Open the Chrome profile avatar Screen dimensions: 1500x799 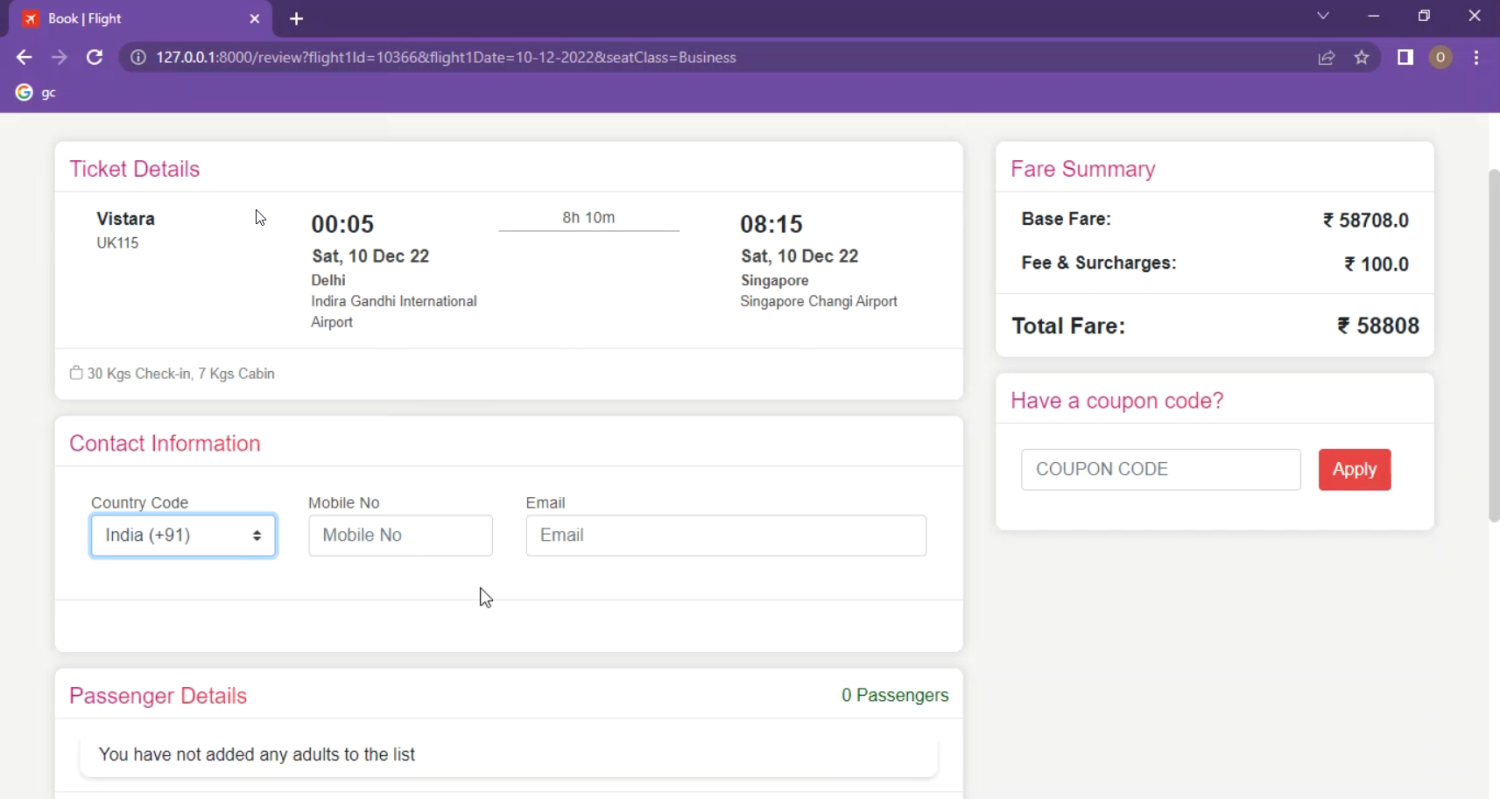pos(1440,57)
